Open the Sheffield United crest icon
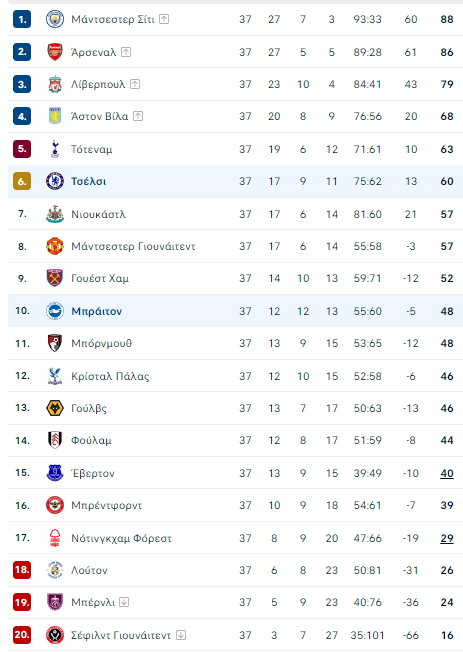 click(x=54, y=635)
